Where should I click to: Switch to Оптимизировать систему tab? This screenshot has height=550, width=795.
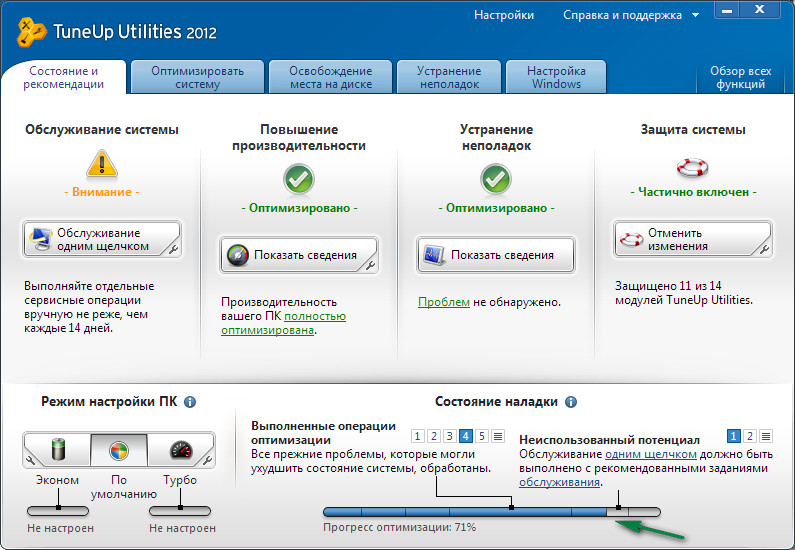click(197, 78)
